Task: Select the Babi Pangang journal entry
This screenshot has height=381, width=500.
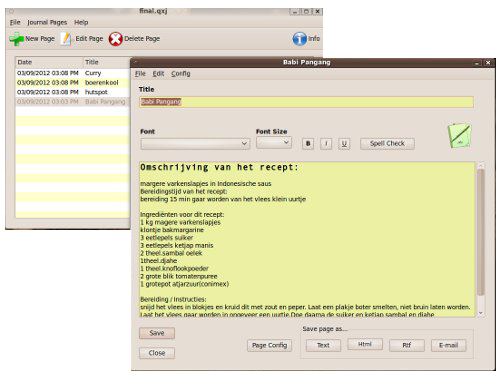Action: 72,102
